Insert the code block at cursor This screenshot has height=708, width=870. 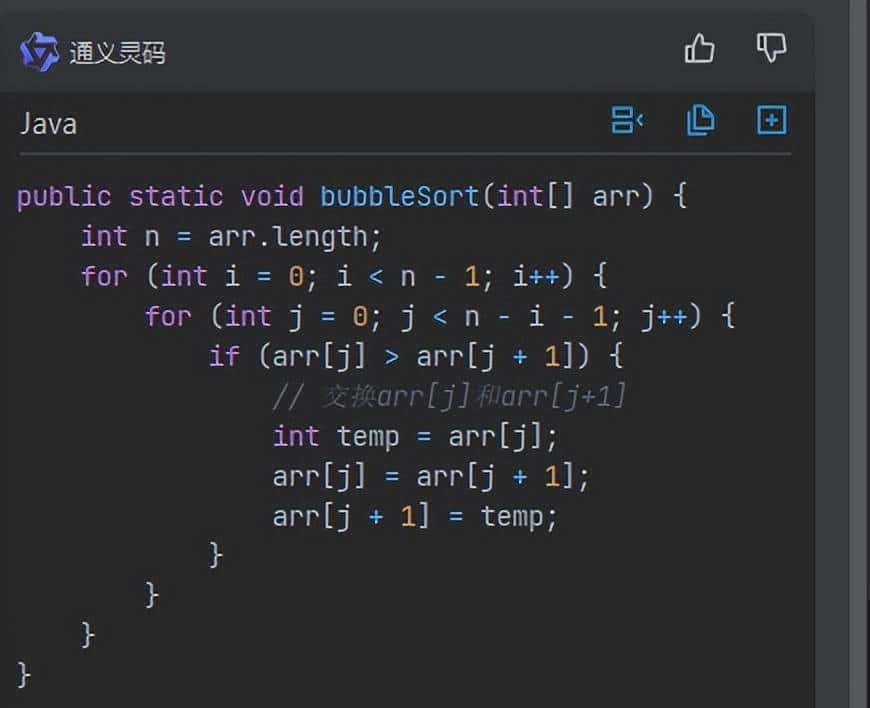pos(627,121)
